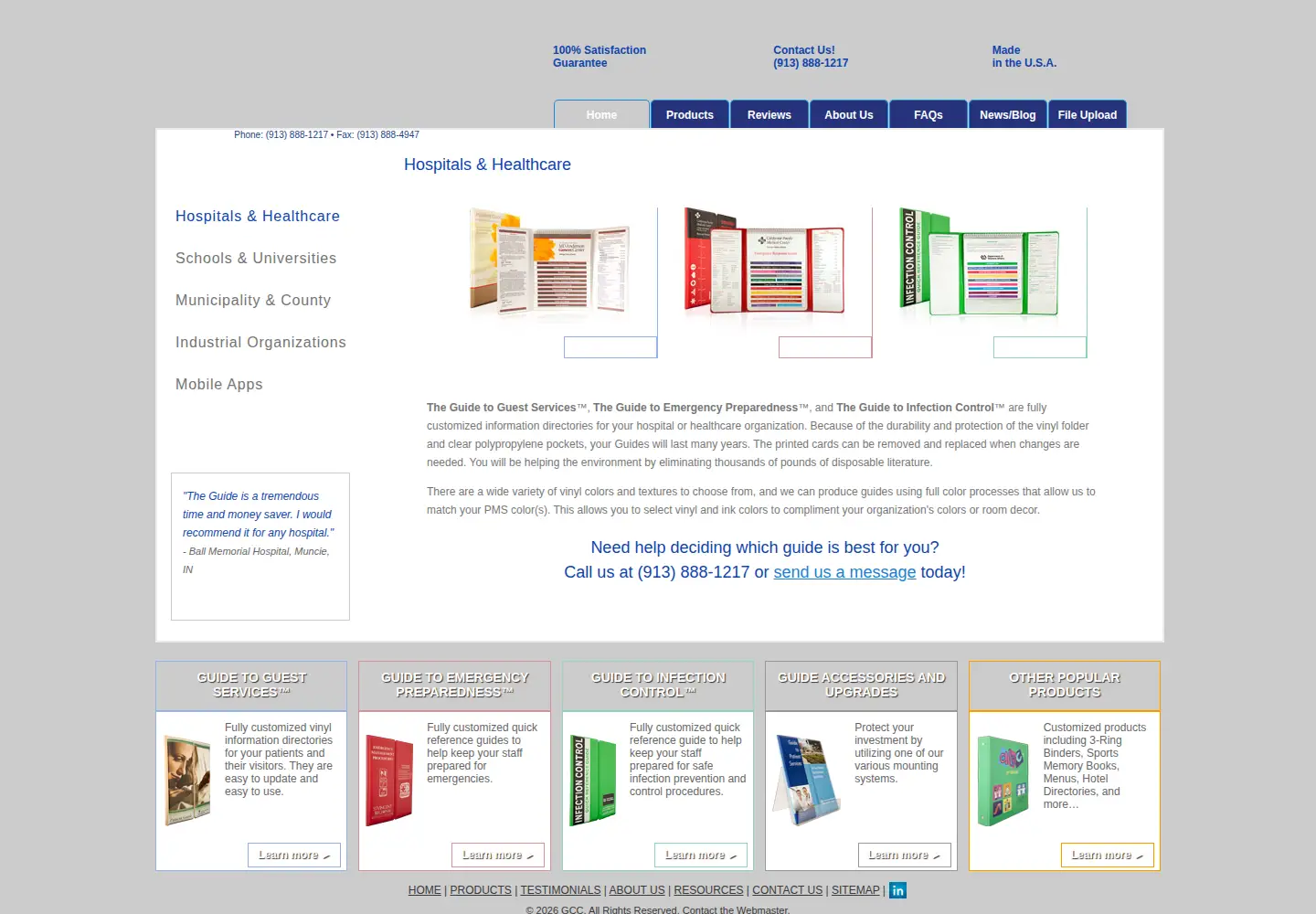Click the 100% Satisfaction Guarantee header text
The image size is (1316, 914).
pos(600,57)
